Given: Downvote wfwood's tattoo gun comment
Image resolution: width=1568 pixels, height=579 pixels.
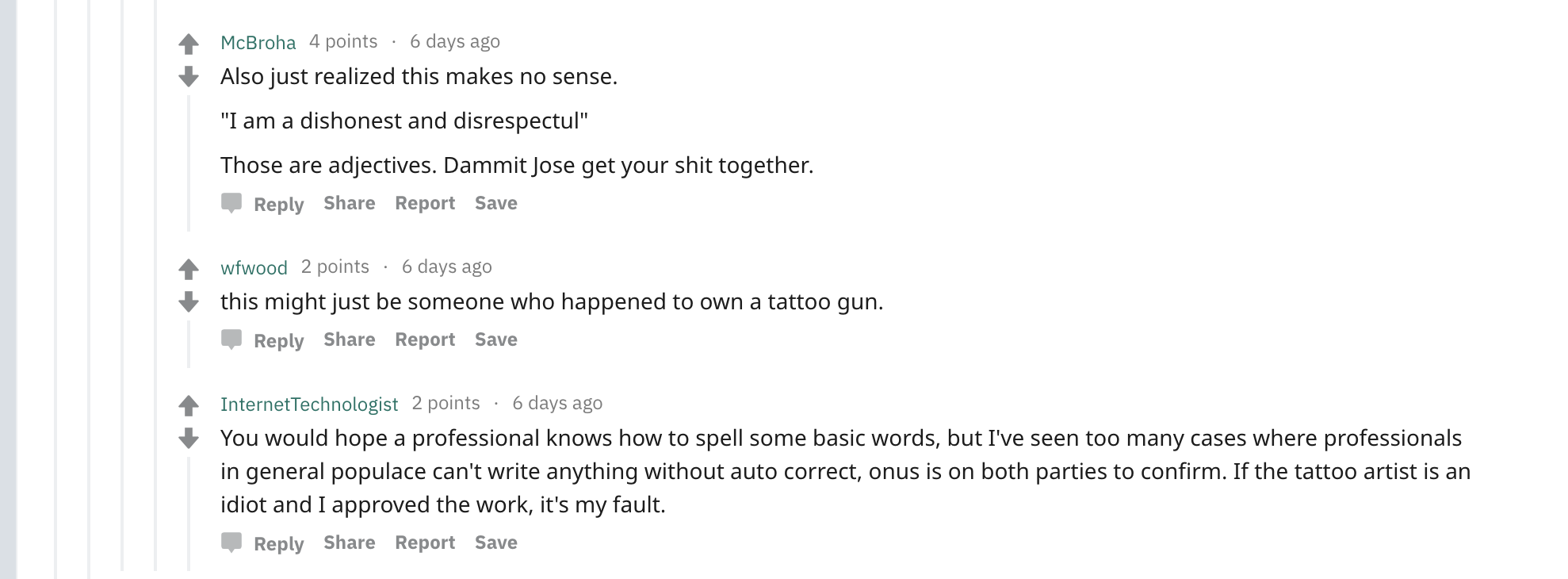Looking at the screenshot, I should pos(189,301).
